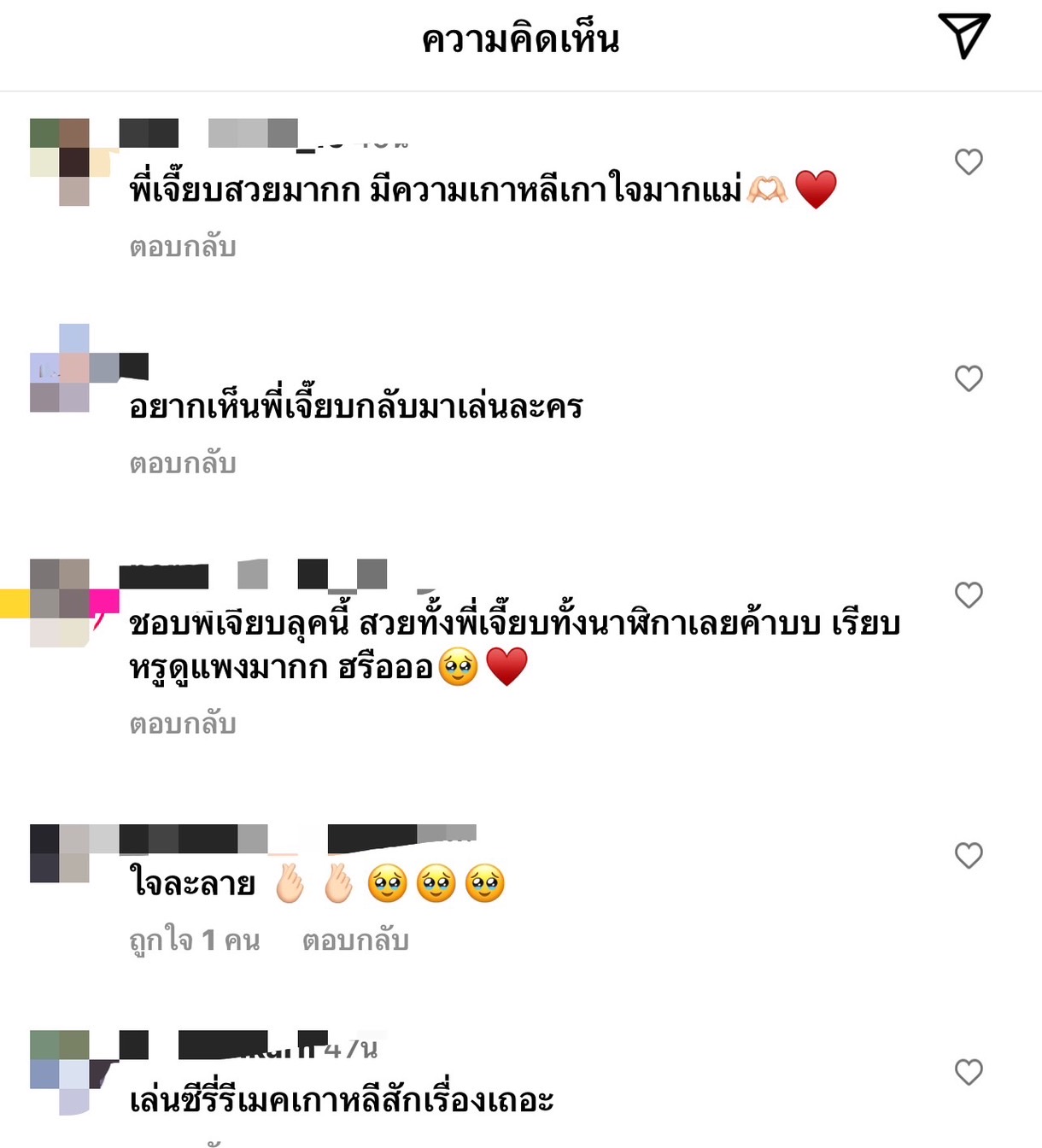Reply to the 'ใจละลาย' comment

tap(355, 940)
